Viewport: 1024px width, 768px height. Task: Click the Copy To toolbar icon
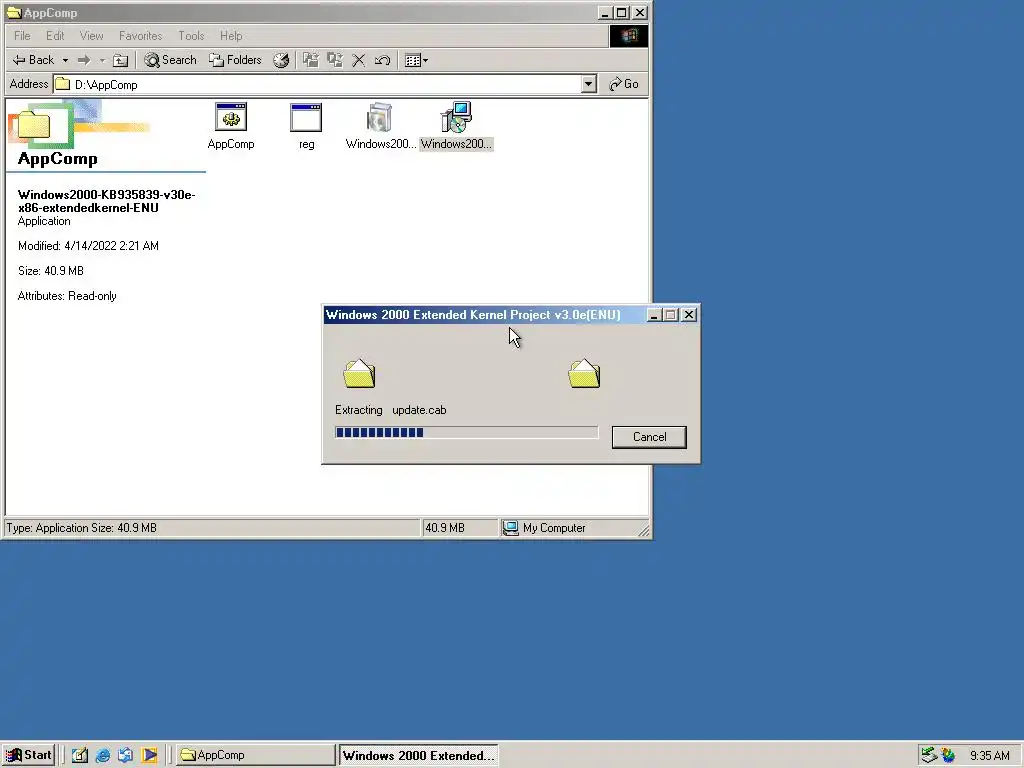[335, 61]
